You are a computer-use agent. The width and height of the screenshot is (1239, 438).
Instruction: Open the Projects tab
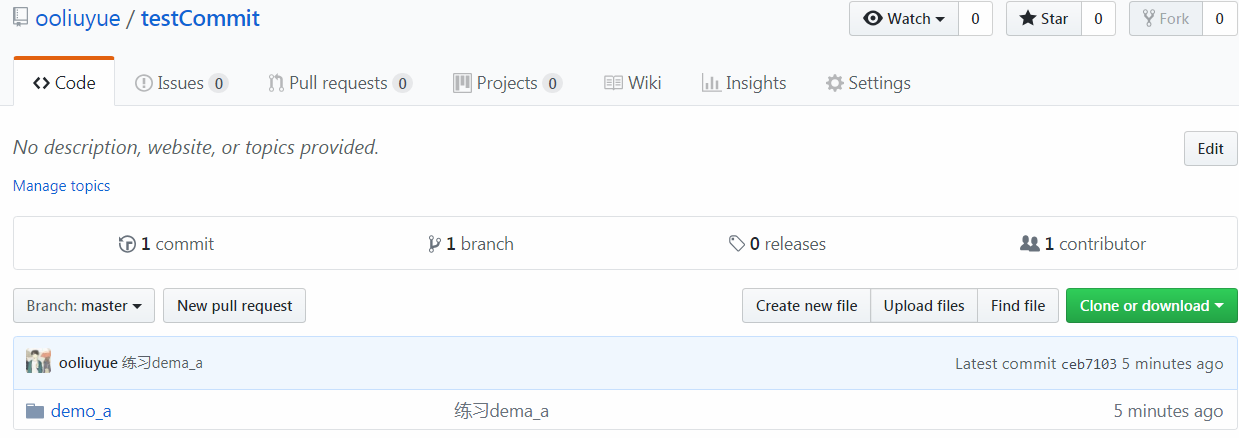[507, 83]
